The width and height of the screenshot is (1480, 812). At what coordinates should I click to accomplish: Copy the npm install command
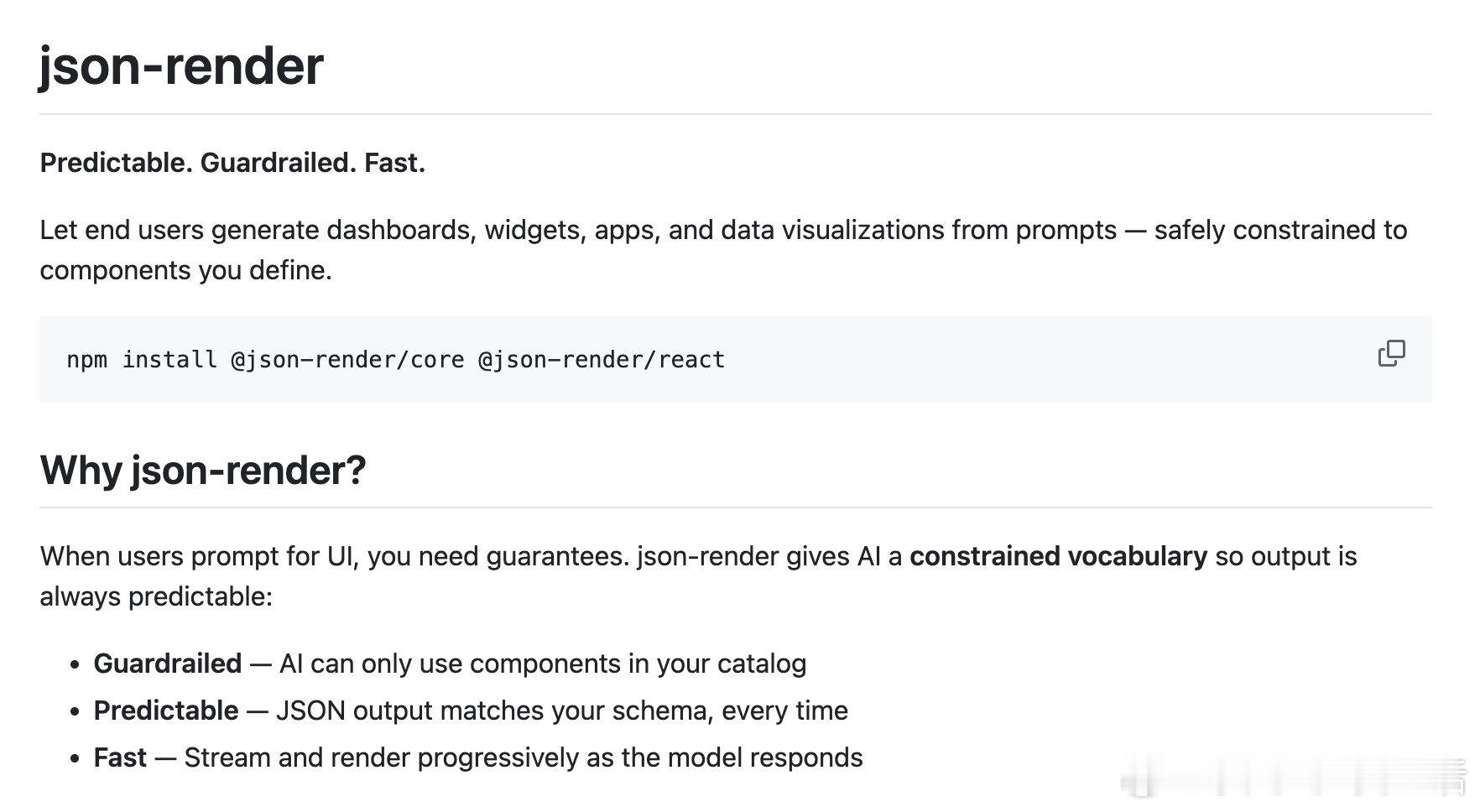[1391, 353]
